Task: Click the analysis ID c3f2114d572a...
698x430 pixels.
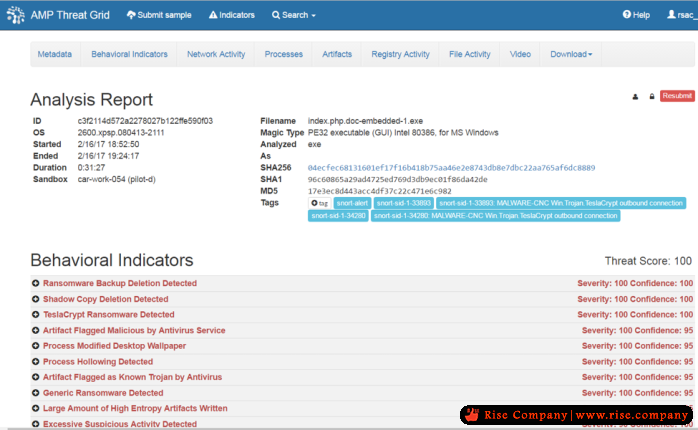Action: point(145,121)
